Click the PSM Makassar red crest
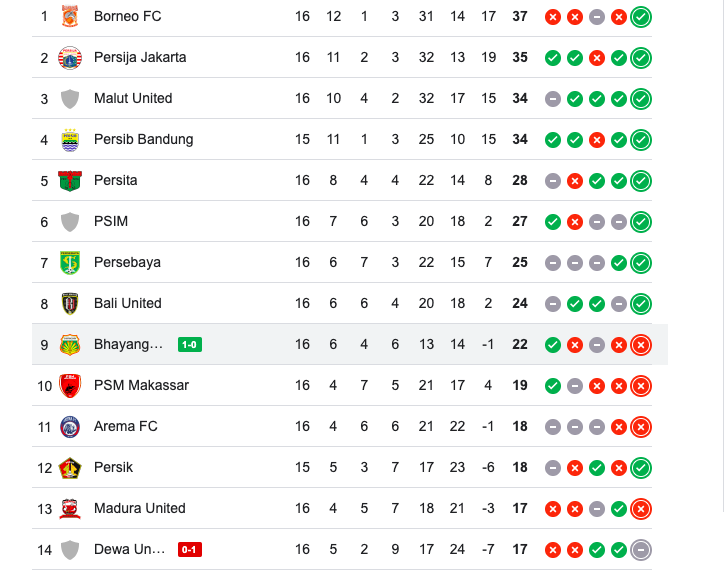Viewport: 727px width, 573px height. tap(70, 385)
